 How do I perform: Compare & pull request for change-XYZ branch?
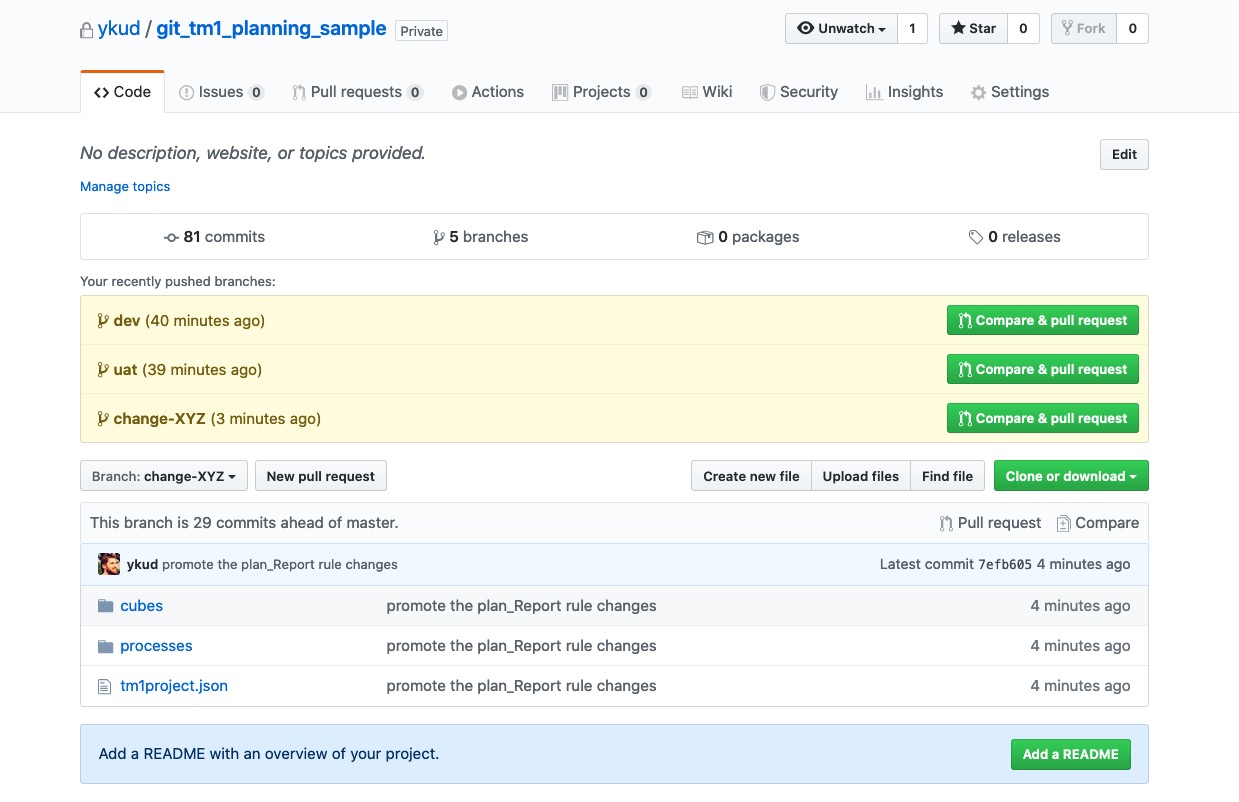[x=1043, y=418]
